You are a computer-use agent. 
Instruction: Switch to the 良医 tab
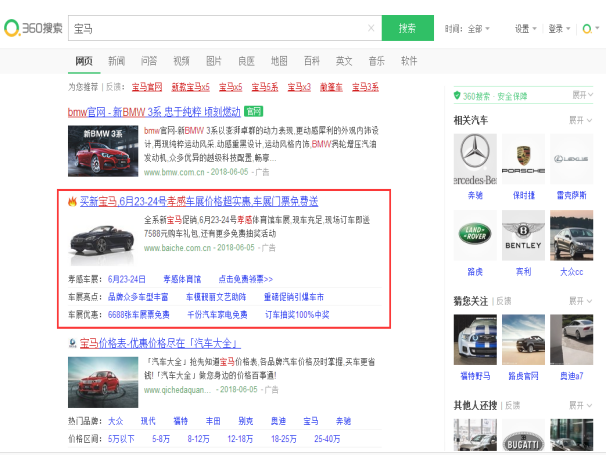[x=247, y=61]
